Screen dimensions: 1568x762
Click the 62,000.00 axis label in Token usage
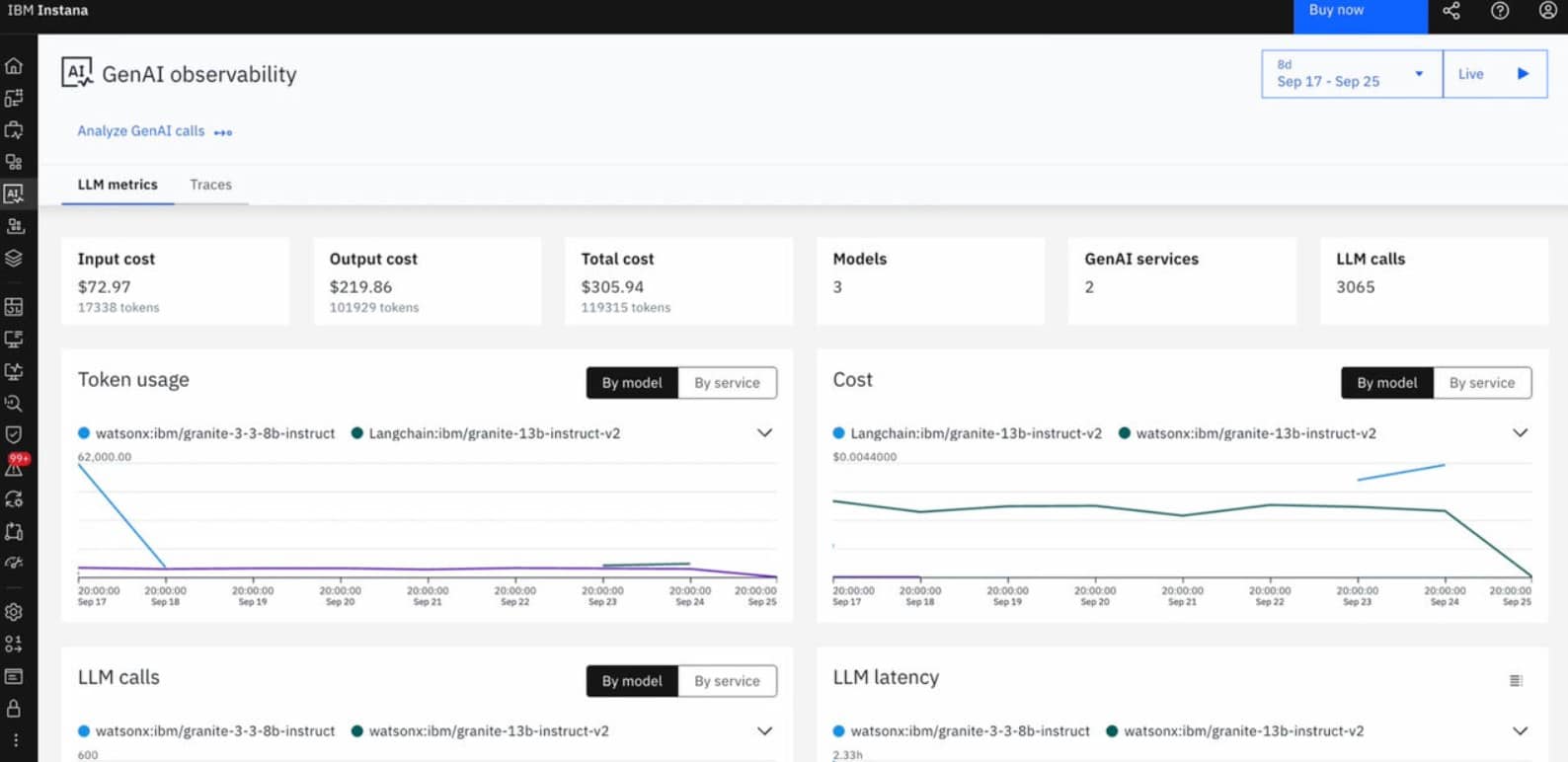[x=105, y=457]
